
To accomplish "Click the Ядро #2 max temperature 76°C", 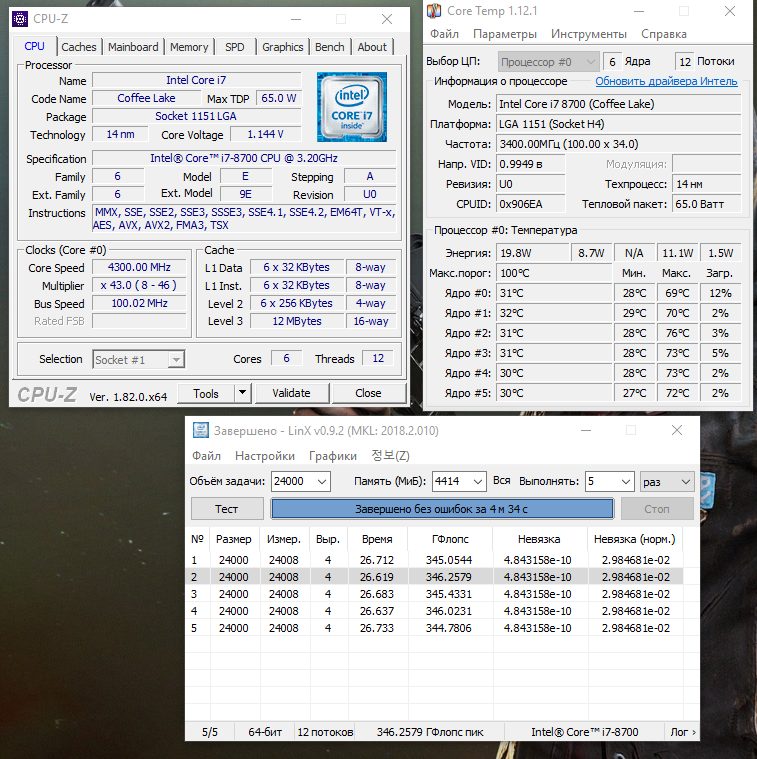I will pos(677,333).
